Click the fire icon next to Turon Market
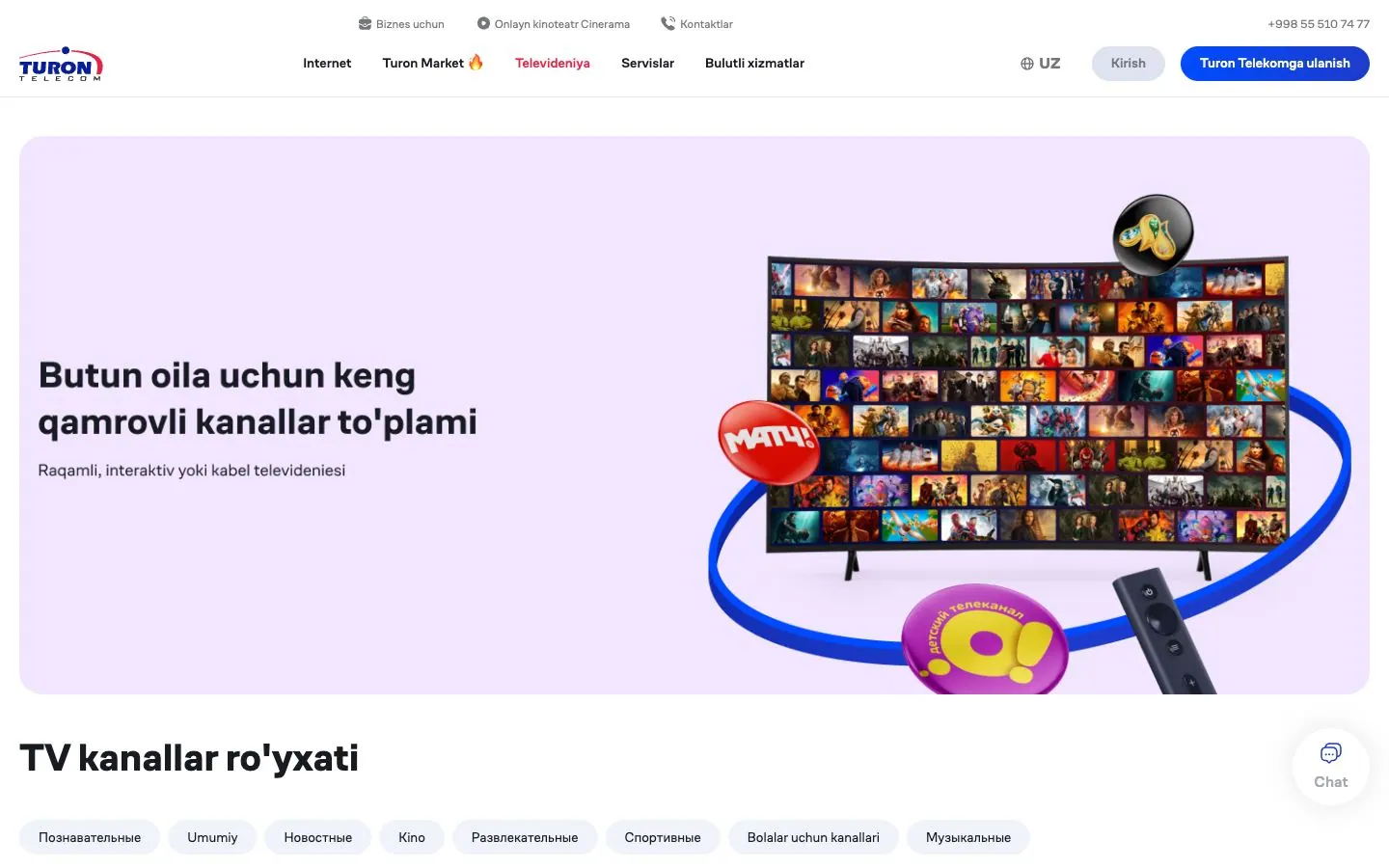Viewport: 1389px width, 868px height. [476, 63]
